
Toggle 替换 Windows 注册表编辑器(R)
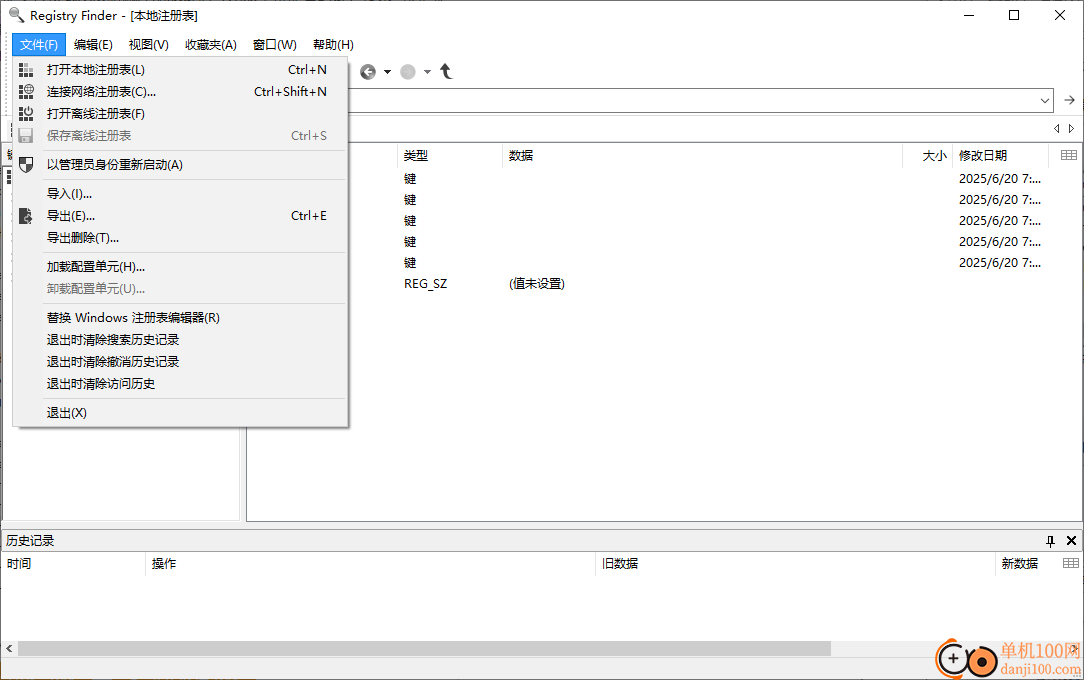[180, 318]
